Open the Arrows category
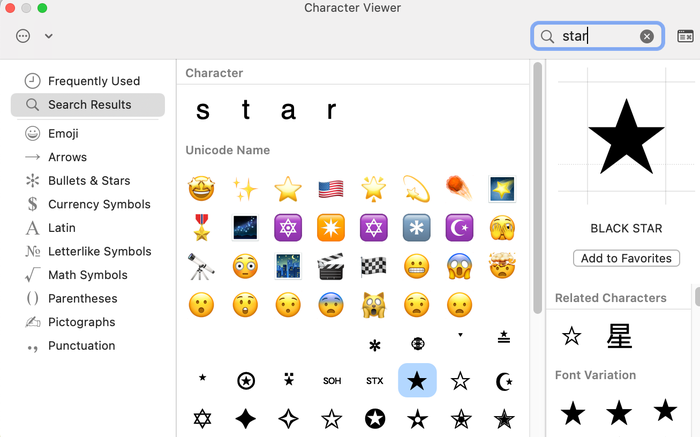Screen dimensions: 700x437 tap(88, 157)
